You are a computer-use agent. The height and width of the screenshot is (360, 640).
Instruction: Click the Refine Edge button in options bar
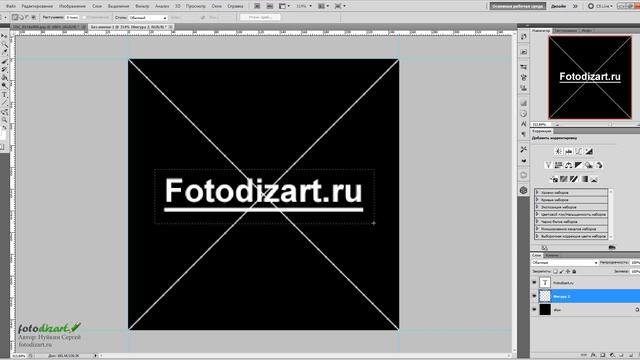260,18
